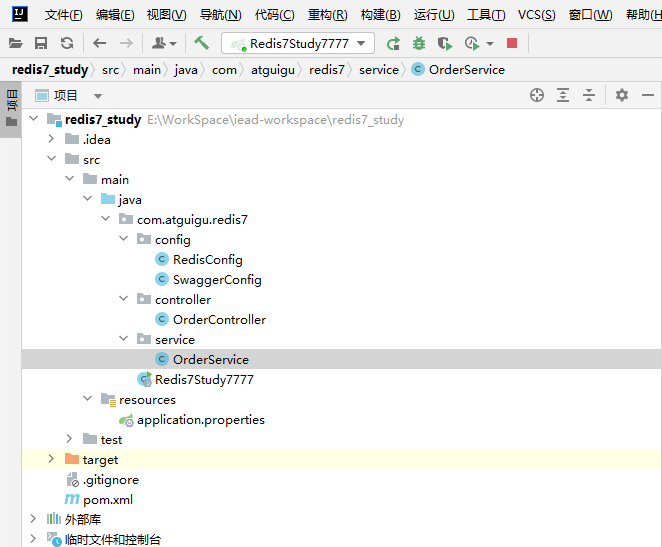Collapse the main folder
This screenshot has width=662, height=547.
(x=70, y=179)
